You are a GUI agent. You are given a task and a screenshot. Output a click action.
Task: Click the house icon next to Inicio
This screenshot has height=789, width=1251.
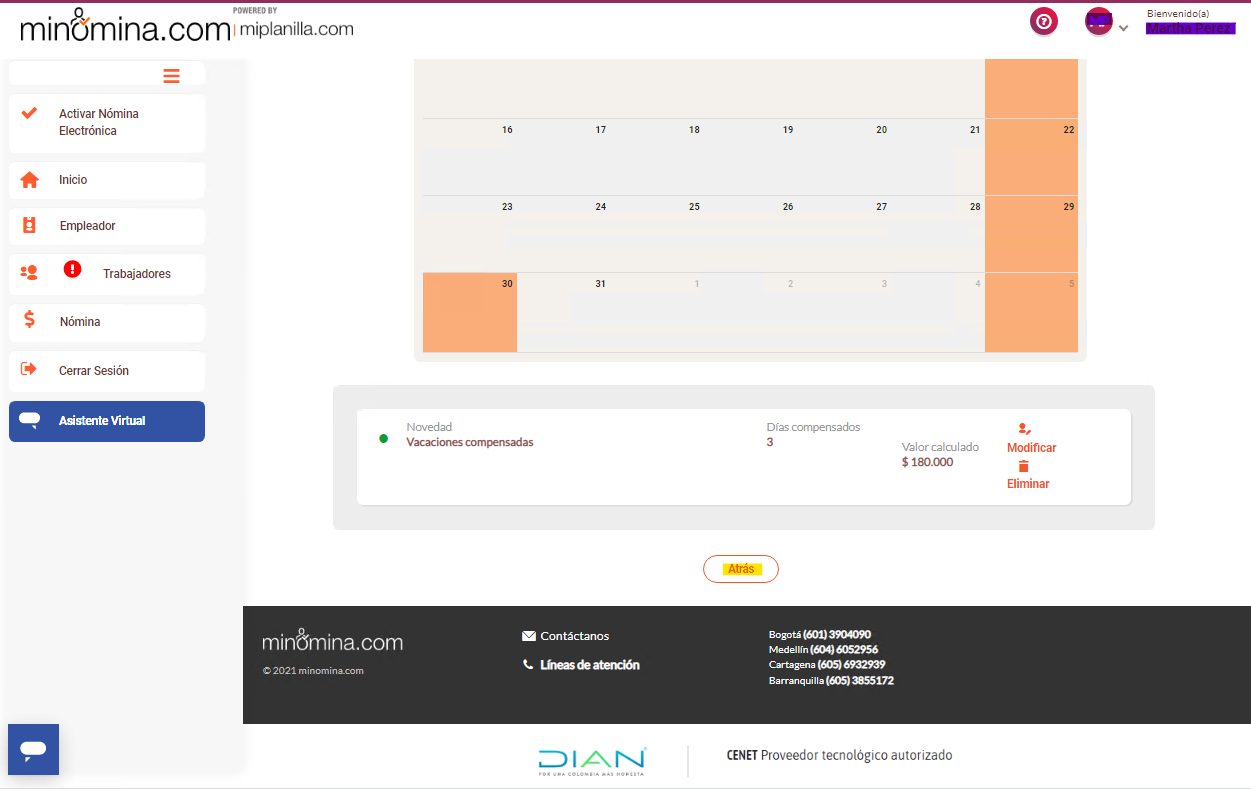tap(30, 180)
